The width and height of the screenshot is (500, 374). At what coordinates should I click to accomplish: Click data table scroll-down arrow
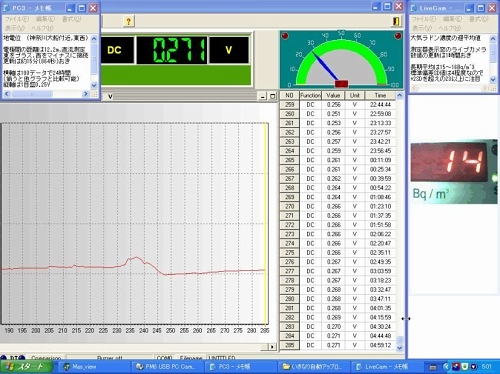[400, 348]
